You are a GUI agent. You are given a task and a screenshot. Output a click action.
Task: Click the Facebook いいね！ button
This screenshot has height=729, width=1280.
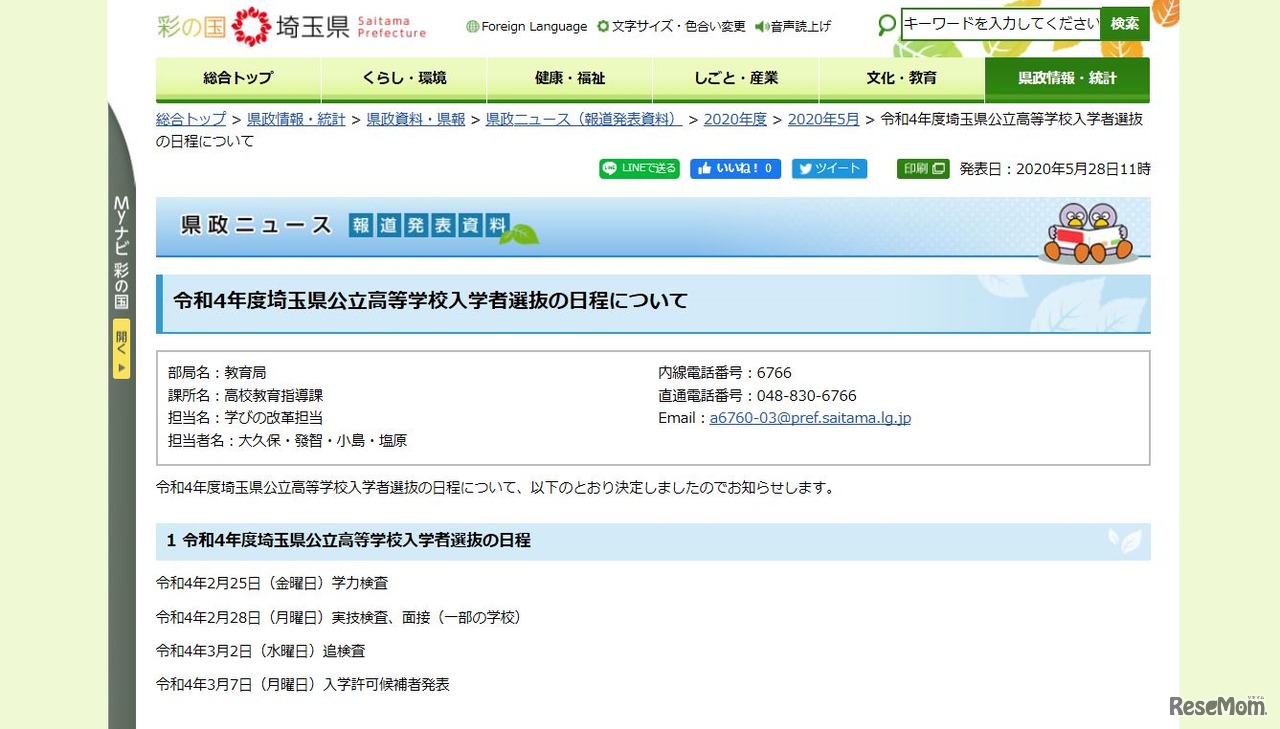click(735, 168)
